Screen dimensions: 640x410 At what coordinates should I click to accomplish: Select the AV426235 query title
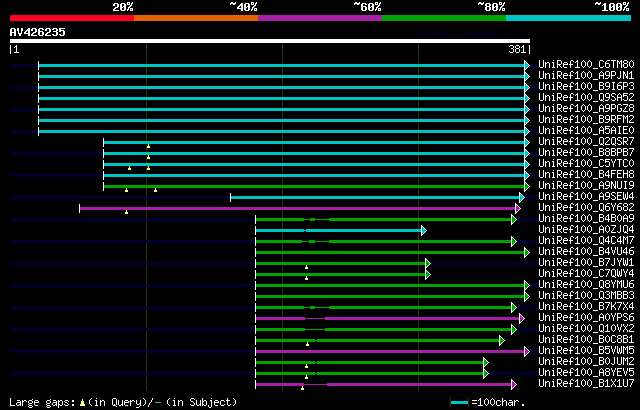[x=38, y=32]
